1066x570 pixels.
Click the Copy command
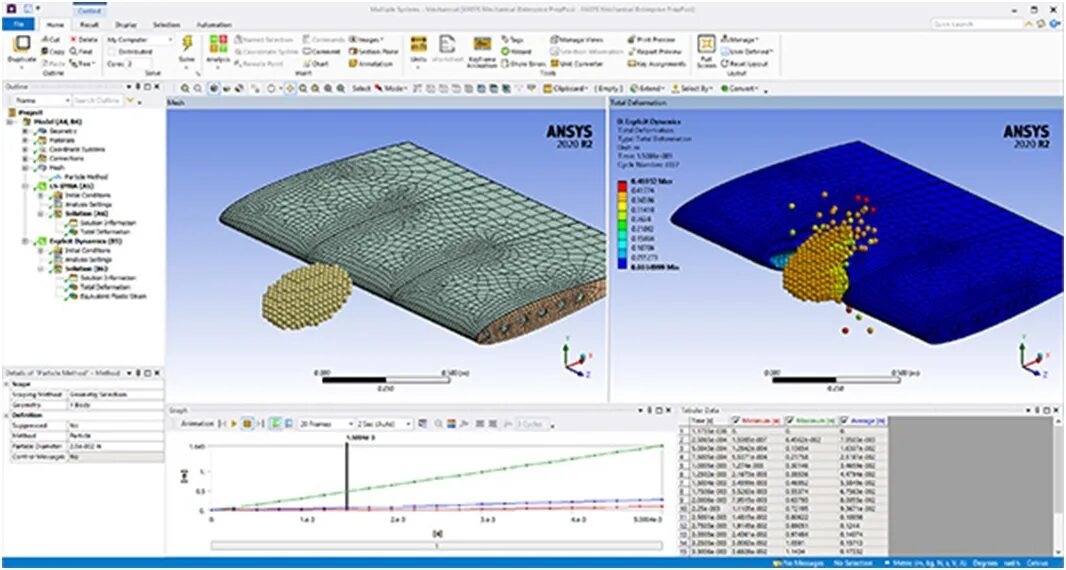pos(53,52)
